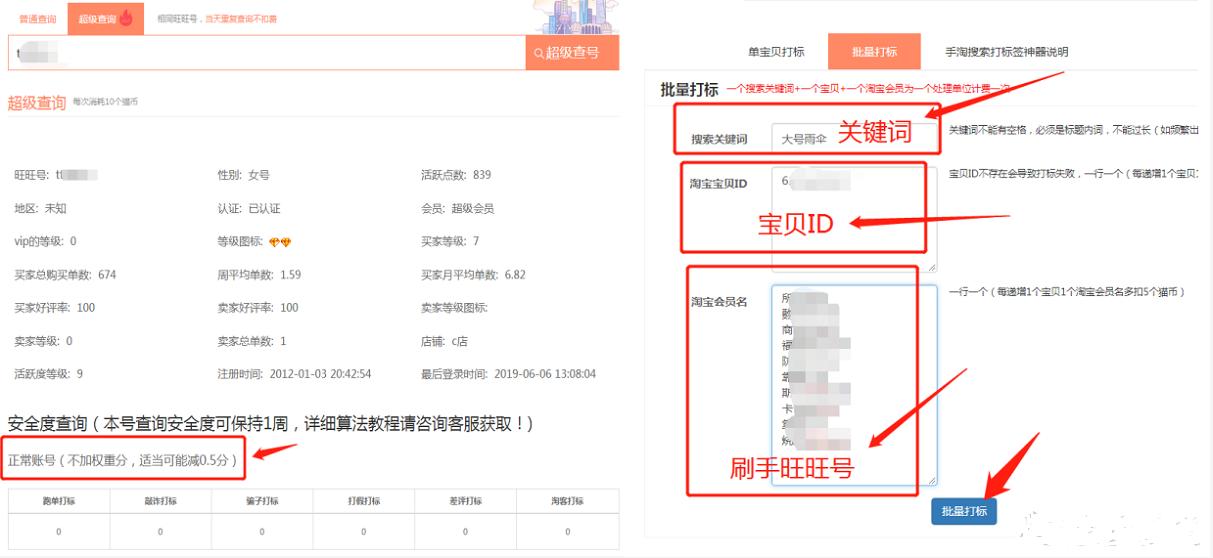Screen dimensions: 1213x558
Task: Click the 会员: 超级会员 text
Action: [457, 209]
